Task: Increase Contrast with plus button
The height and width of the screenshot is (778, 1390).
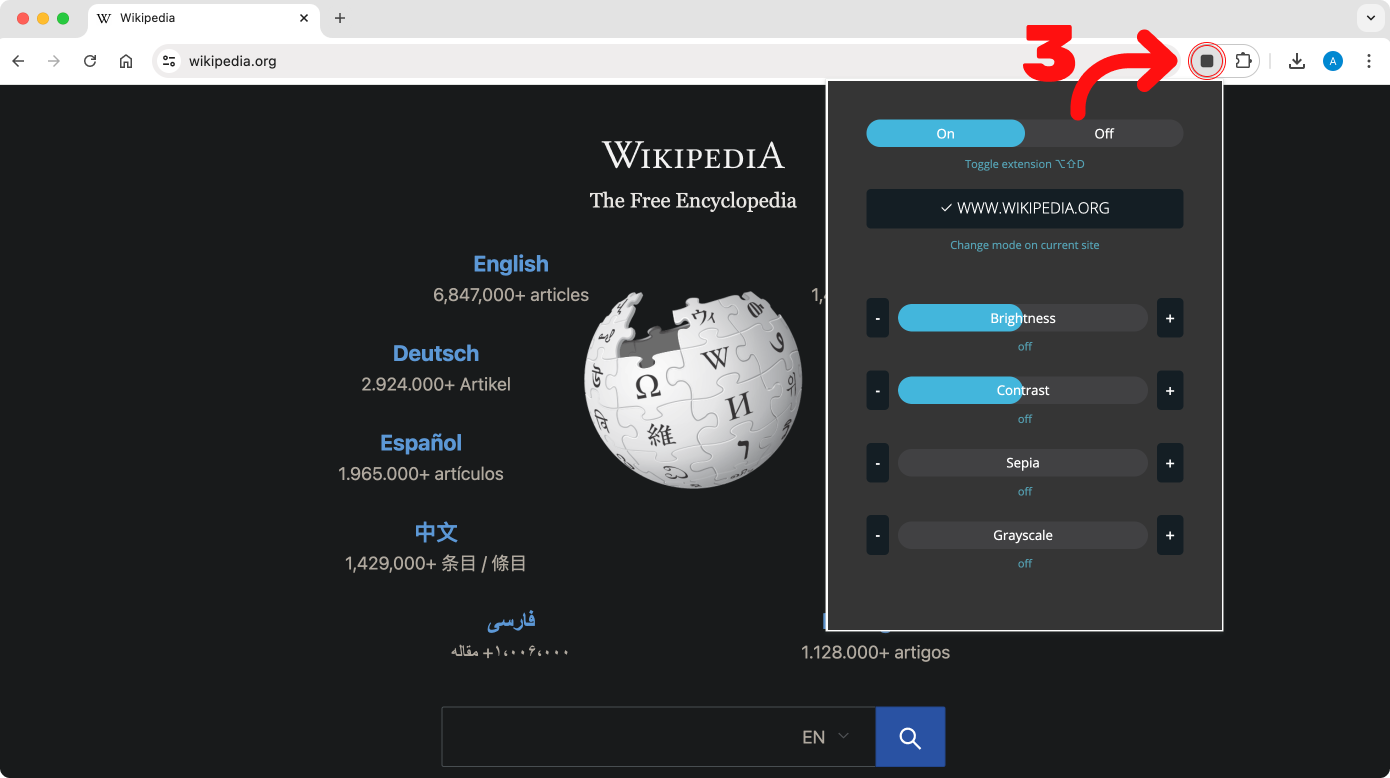Action: pos(1170,390)
